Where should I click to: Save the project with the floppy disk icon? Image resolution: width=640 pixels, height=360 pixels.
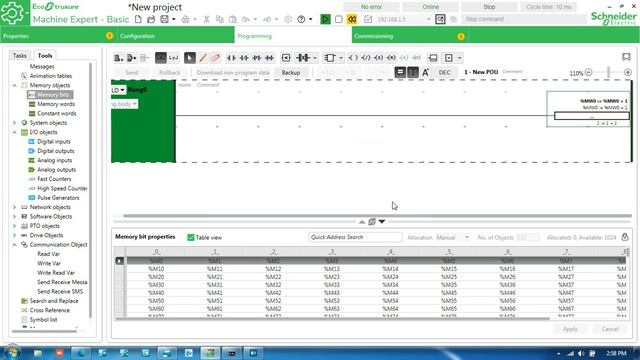tap(164, 19)
